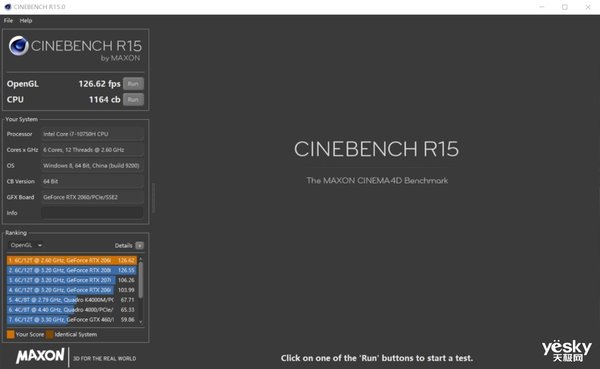
Task: Click the ranking list scrollbar thumb
Action: (x=140, y=280)
